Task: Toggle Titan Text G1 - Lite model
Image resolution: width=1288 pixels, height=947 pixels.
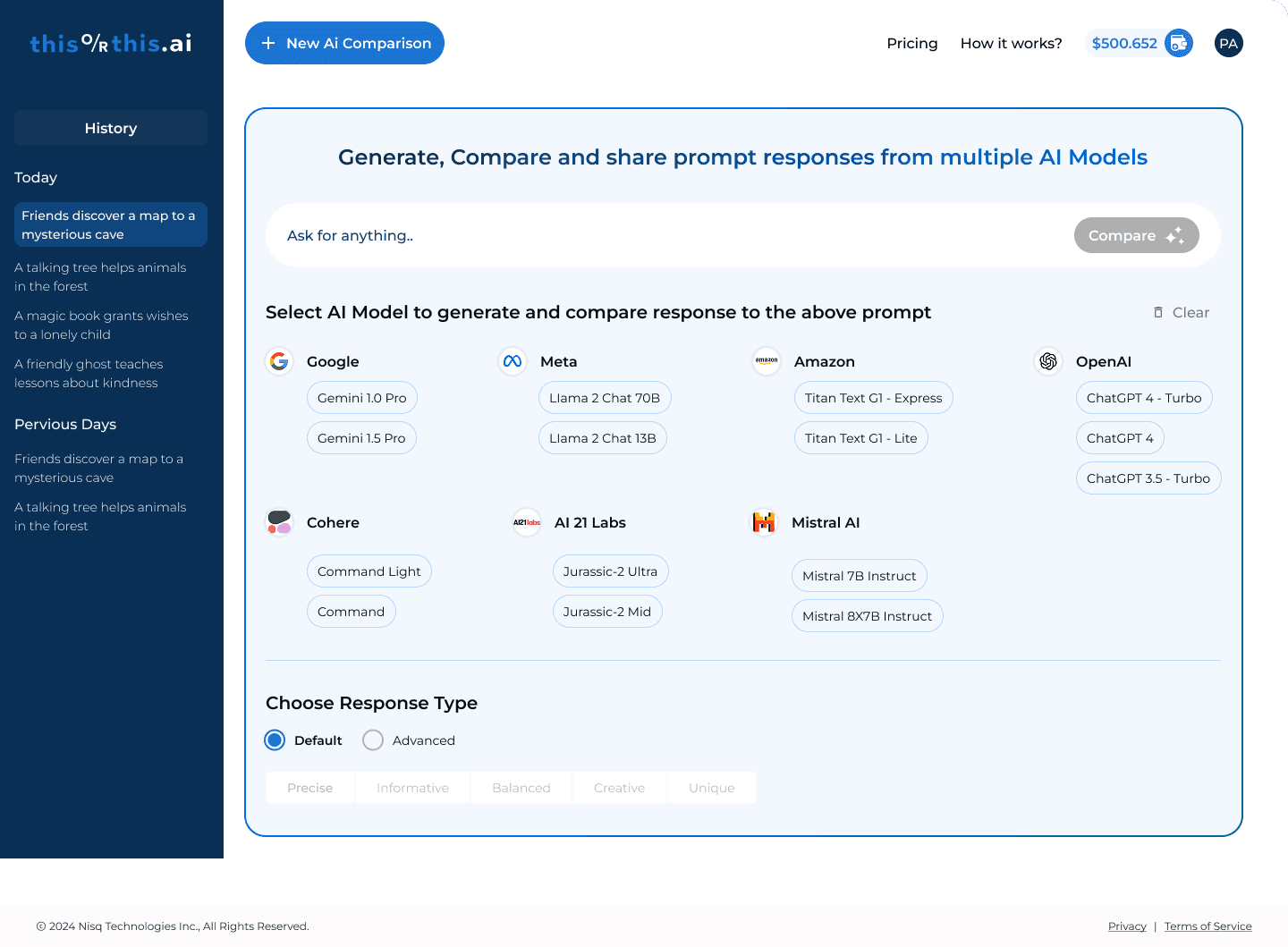Action: click(861, 438)
